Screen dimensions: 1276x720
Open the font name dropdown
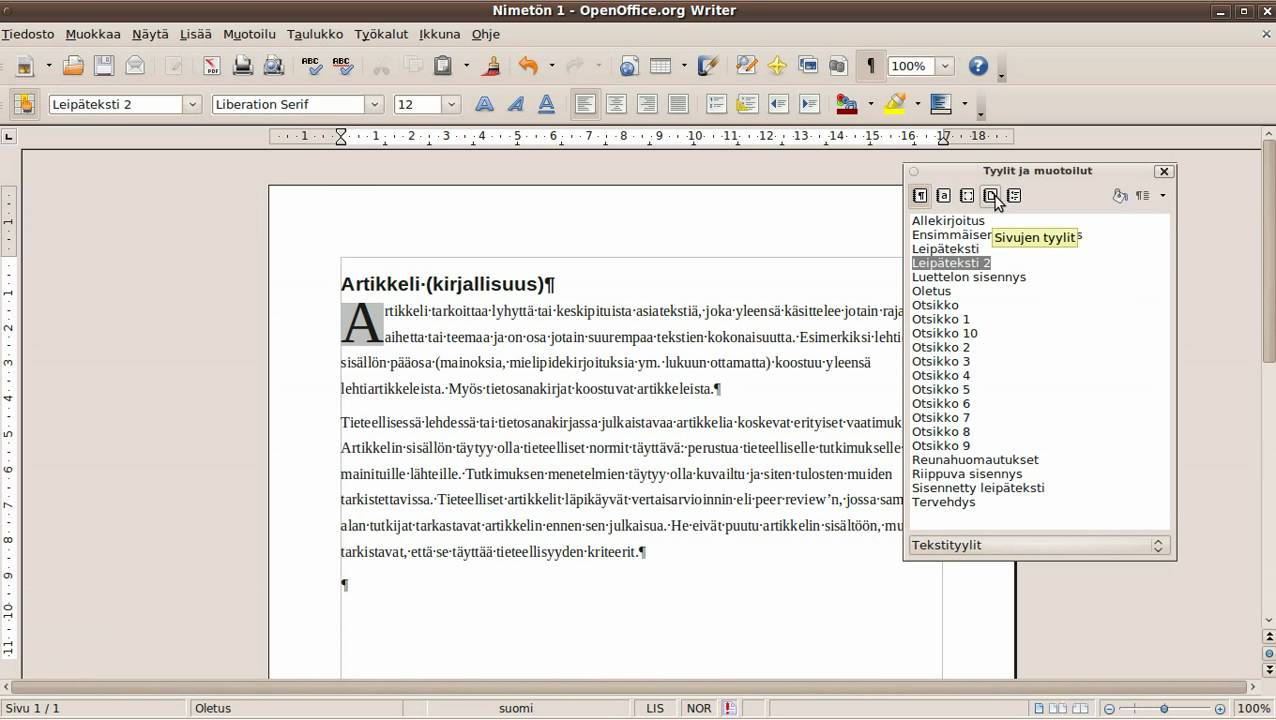[x=375, y=104]
